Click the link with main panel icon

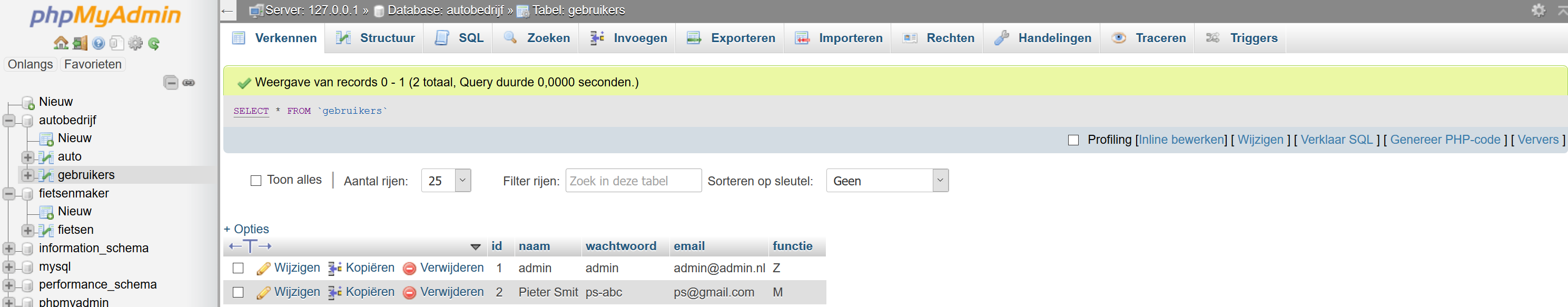point(189,82)
